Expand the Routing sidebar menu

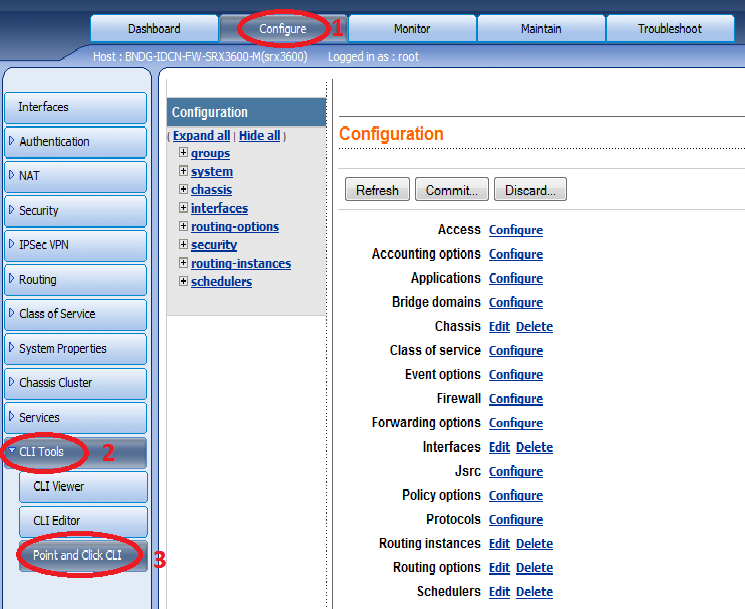pos(76,279)
